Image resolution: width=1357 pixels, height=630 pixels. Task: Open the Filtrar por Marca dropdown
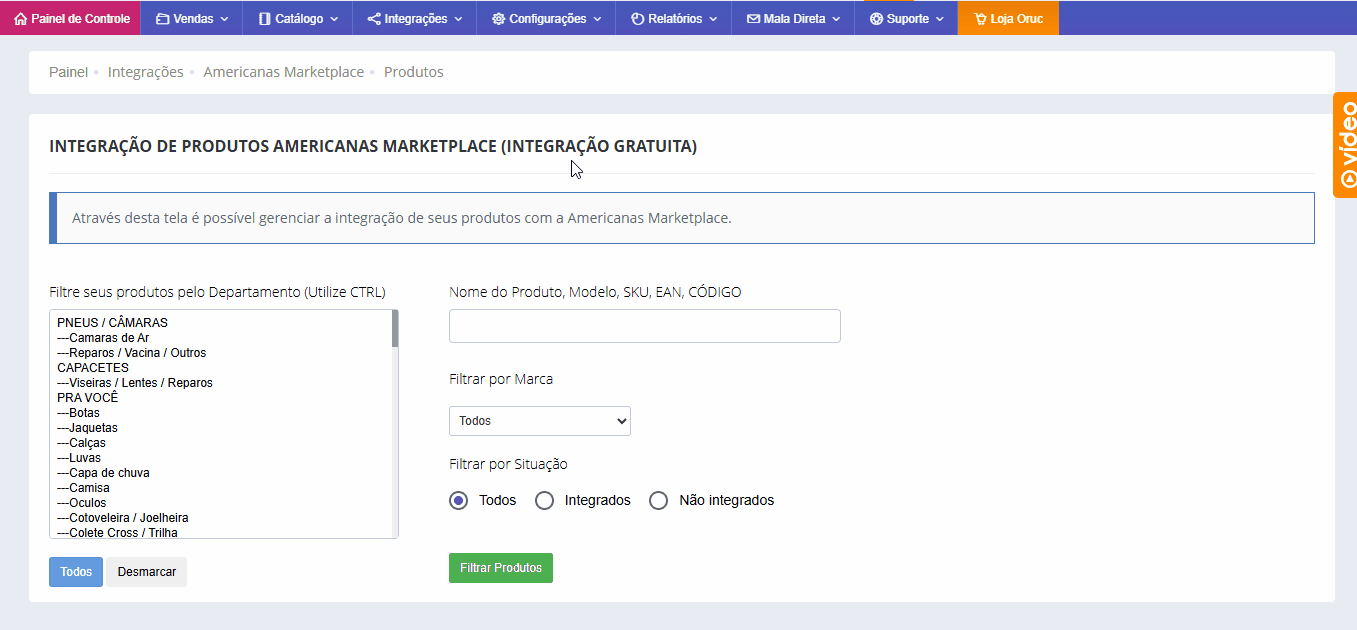[x=540, y=421]
